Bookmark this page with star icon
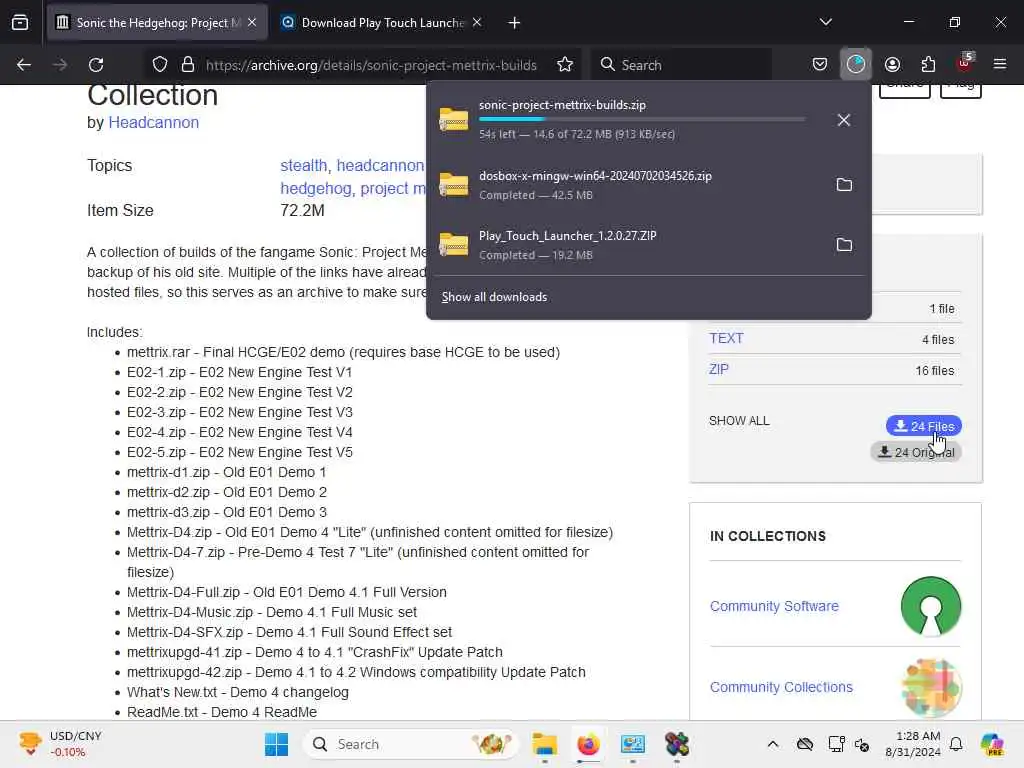The image size is (1024, 768). click(x=565, y=65)
